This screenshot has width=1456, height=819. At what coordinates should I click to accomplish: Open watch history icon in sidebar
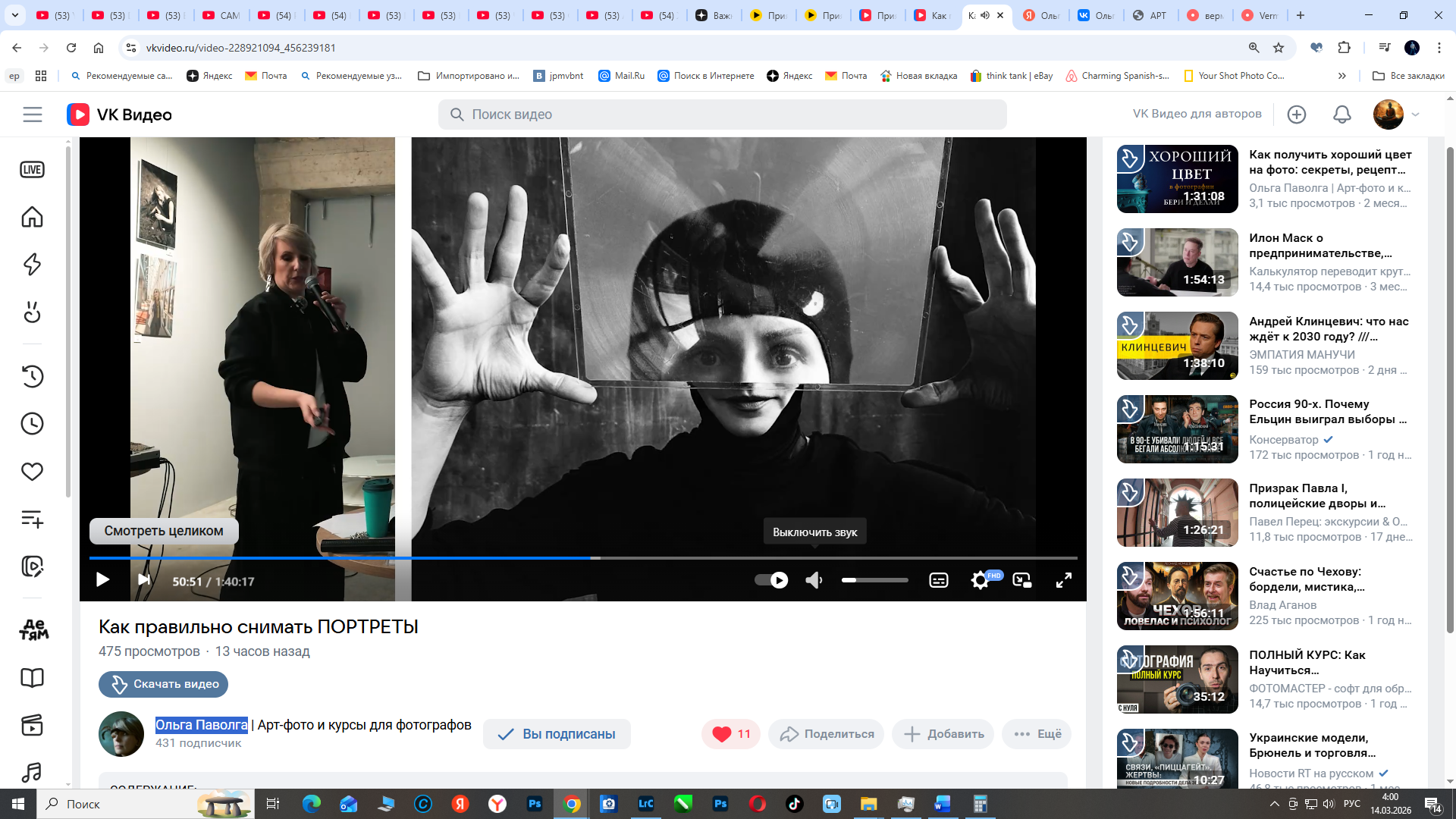tap(32, 376)
